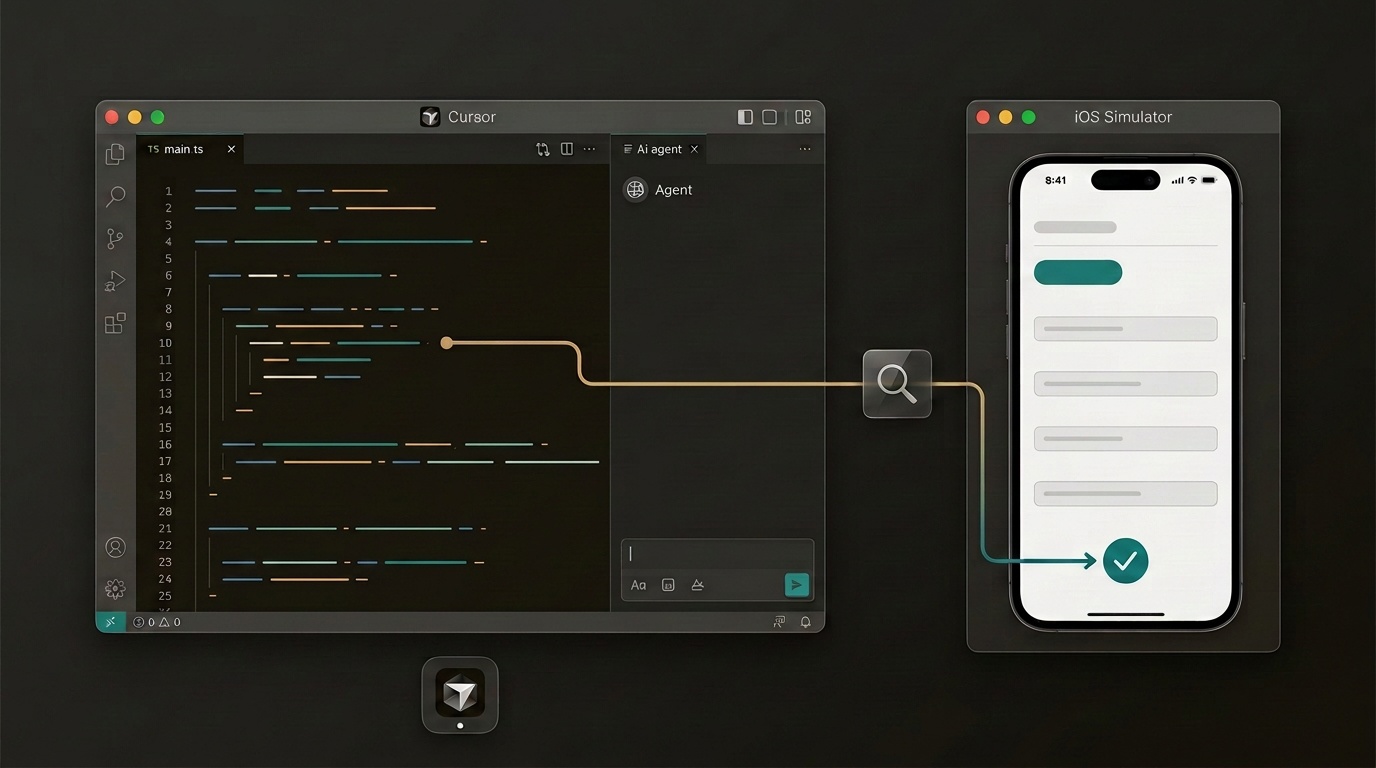
Task: Open the Extensions view icon
Action: pyautogui.click(x=115, y=323)
